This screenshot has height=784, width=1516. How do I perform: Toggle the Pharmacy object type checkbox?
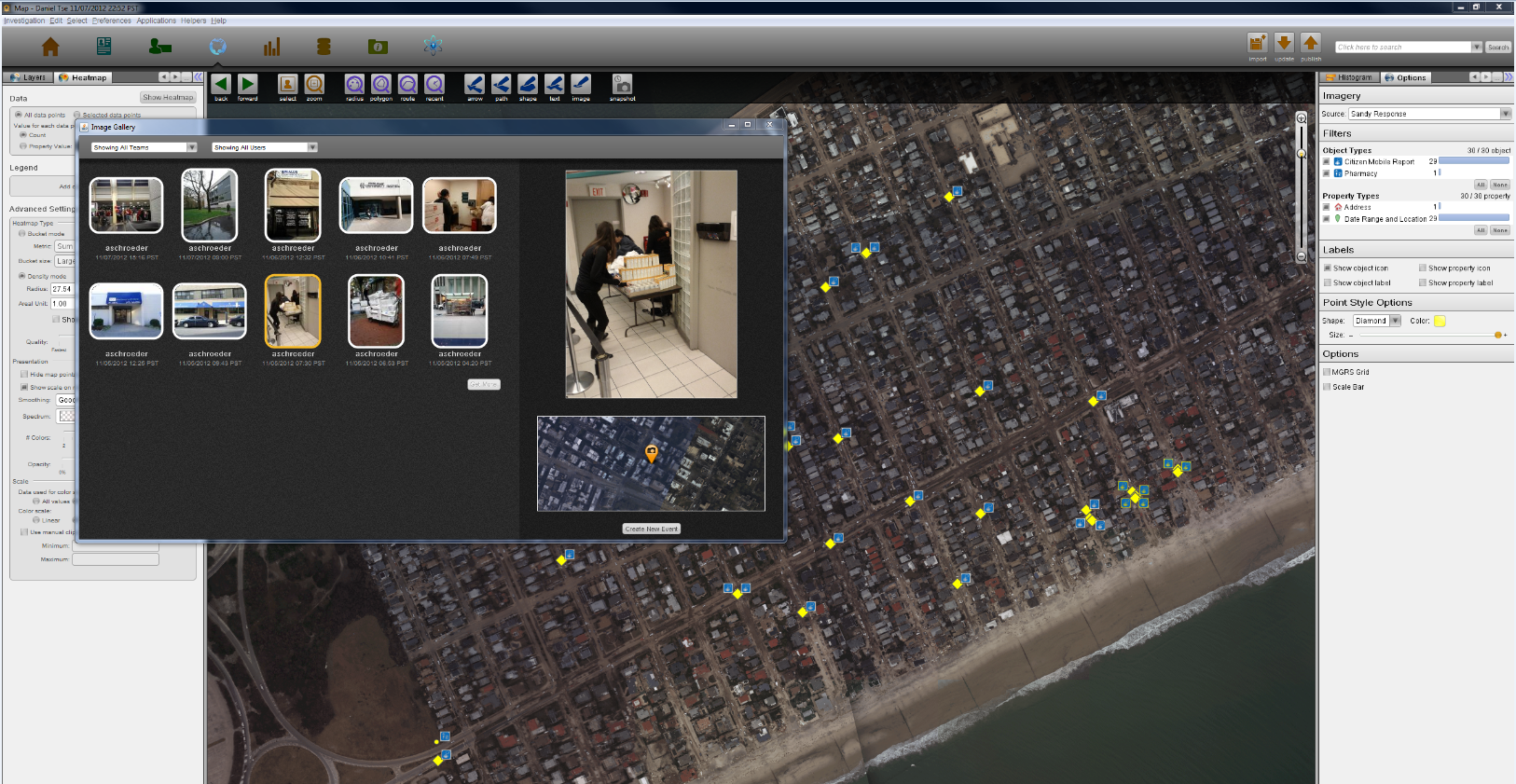[x=1326, y=173]
